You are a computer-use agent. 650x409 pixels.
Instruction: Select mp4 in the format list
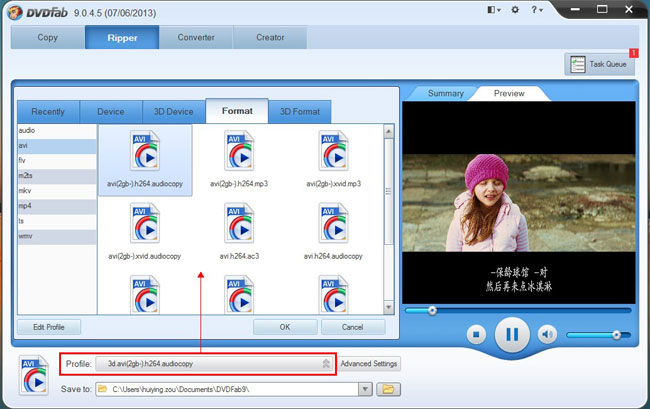[x=57, y=206]
